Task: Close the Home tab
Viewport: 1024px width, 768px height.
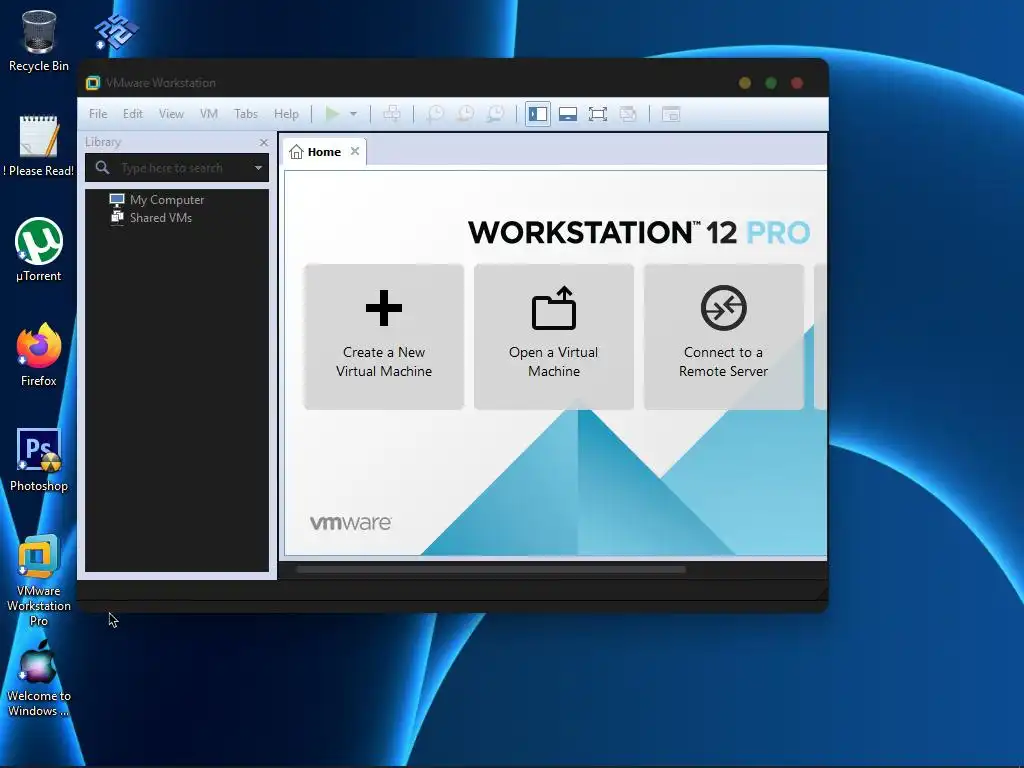Action: click(355, 151)
